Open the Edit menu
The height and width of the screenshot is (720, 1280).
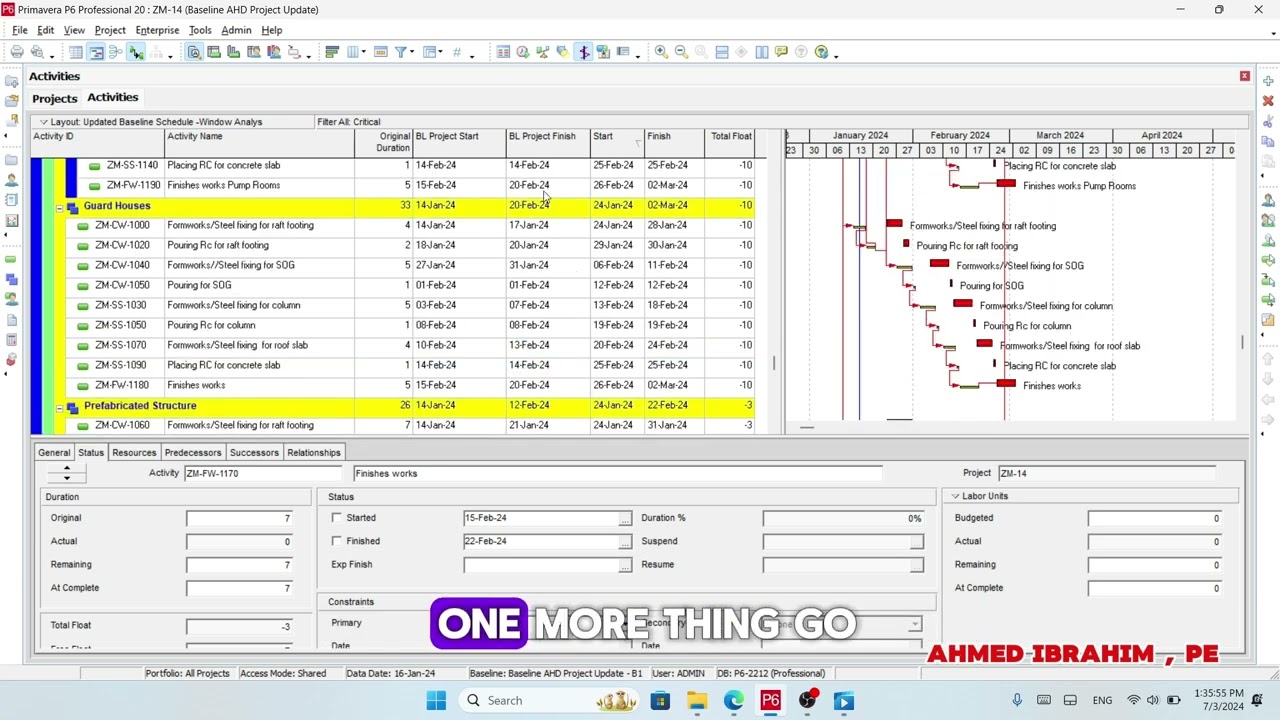[45, 30]
